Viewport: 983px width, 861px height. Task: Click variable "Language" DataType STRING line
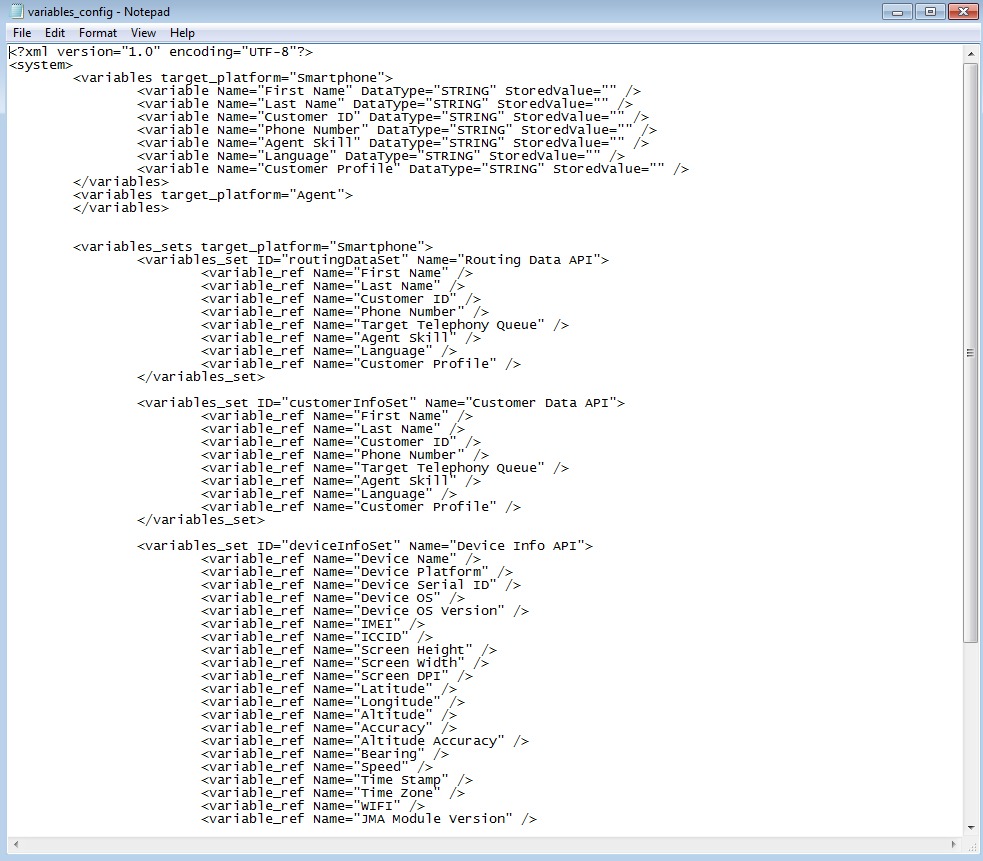click(381, 156)
